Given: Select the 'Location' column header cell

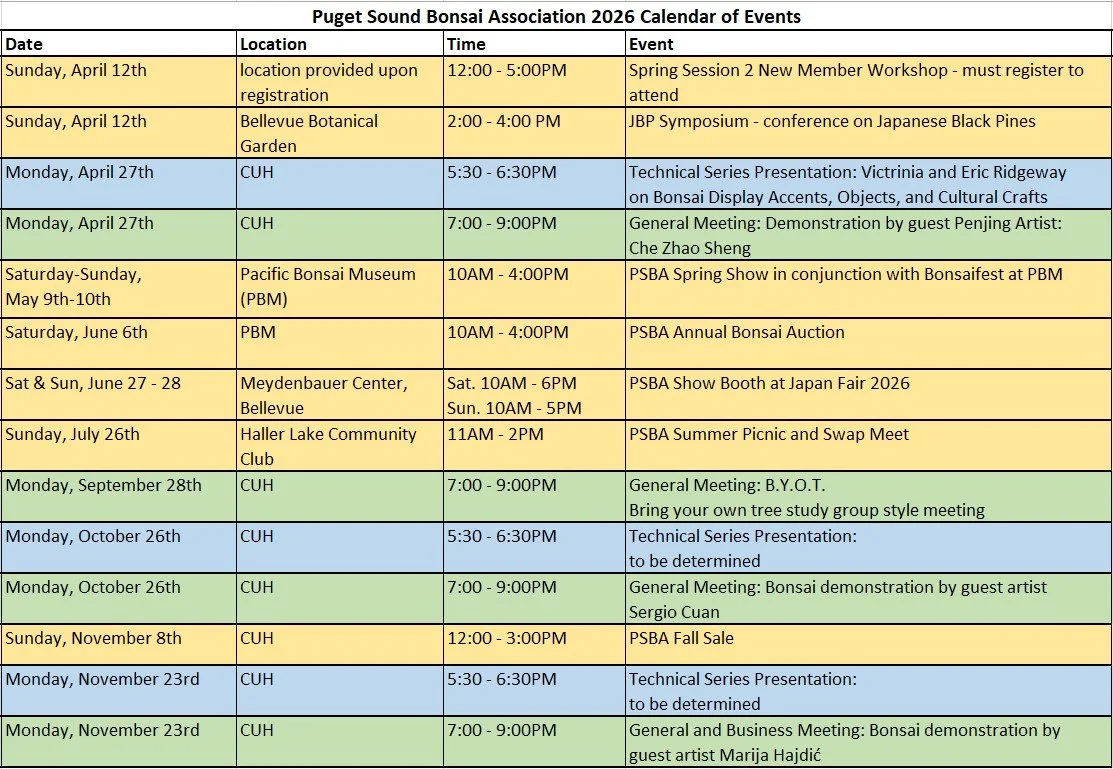Looking at the screenshot, I should [340, 44].
